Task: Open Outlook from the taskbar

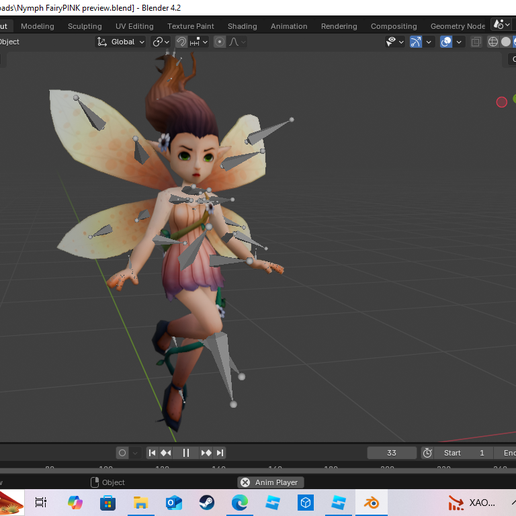Action: [174, 503]
